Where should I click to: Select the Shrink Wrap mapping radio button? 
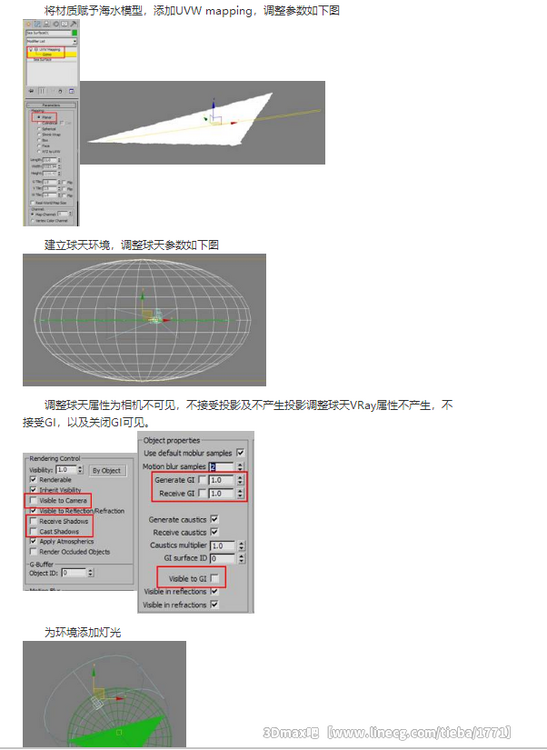[x=39, y=134]
